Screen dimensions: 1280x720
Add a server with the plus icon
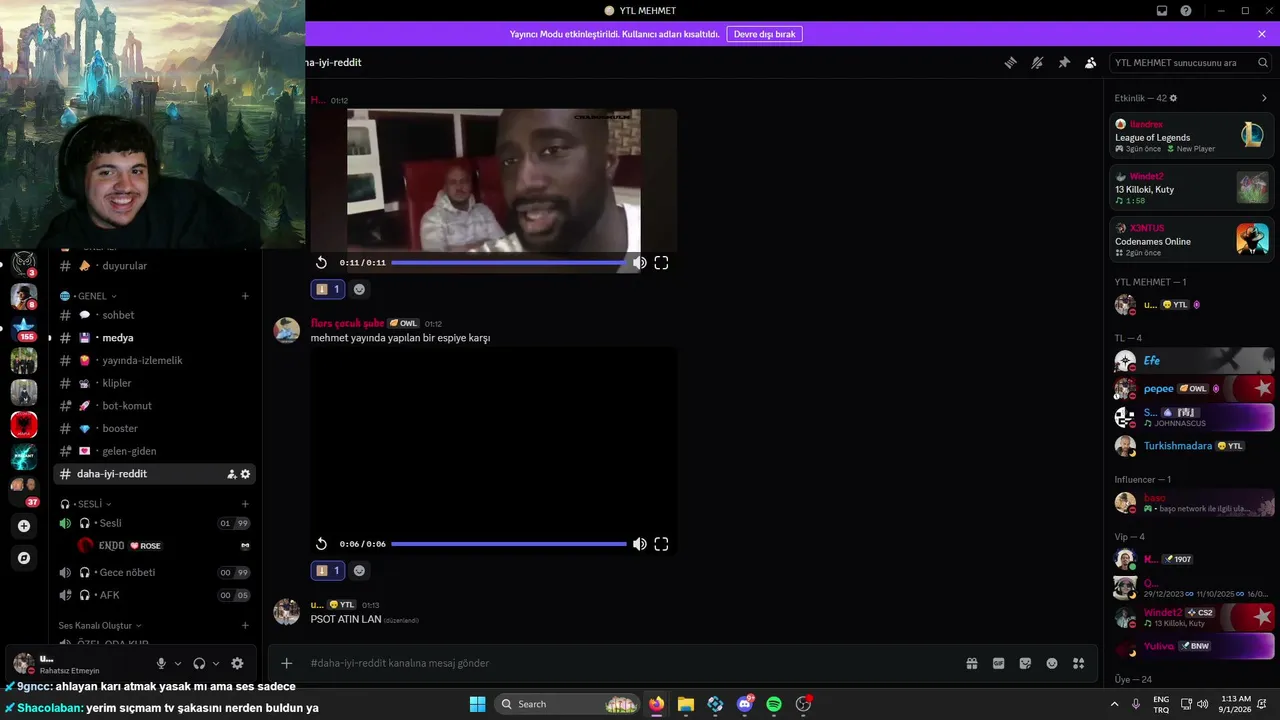[24, 526]
